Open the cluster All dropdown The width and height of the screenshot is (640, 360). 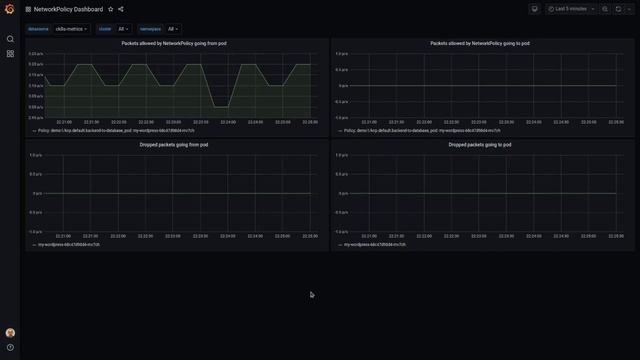123,29
